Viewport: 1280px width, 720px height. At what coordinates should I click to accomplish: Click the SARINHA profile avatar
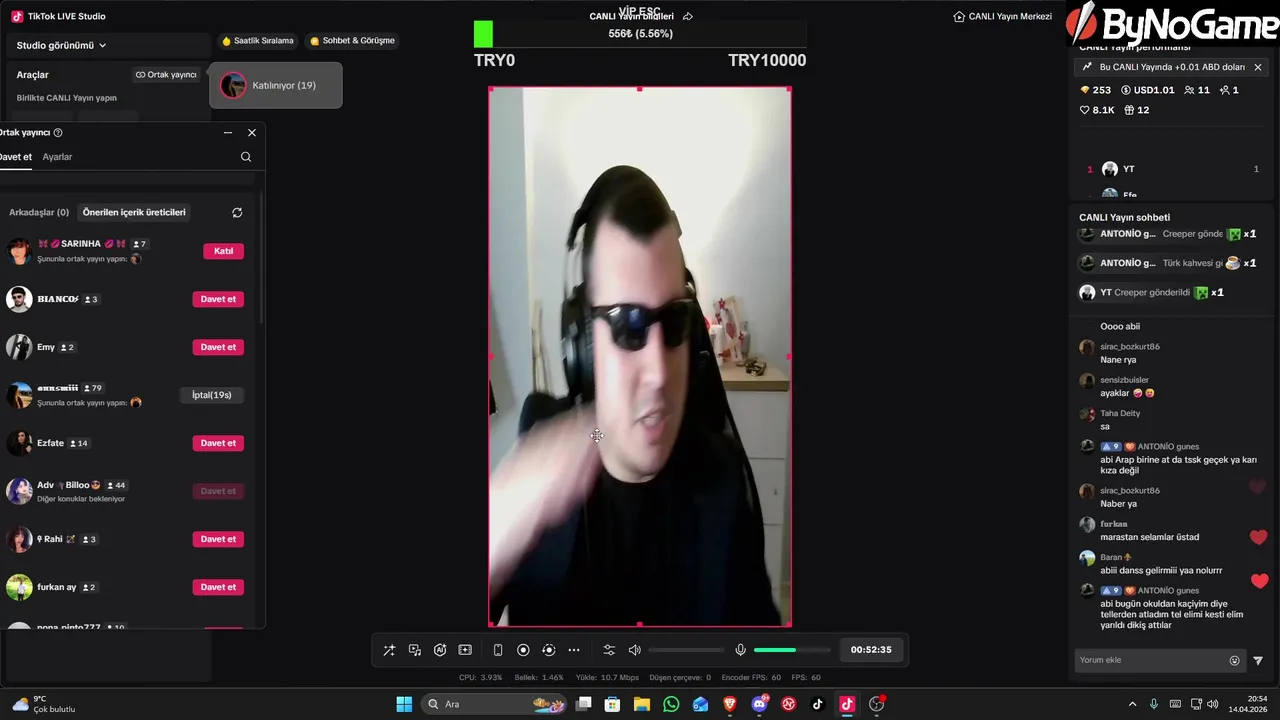click(19, 251)
